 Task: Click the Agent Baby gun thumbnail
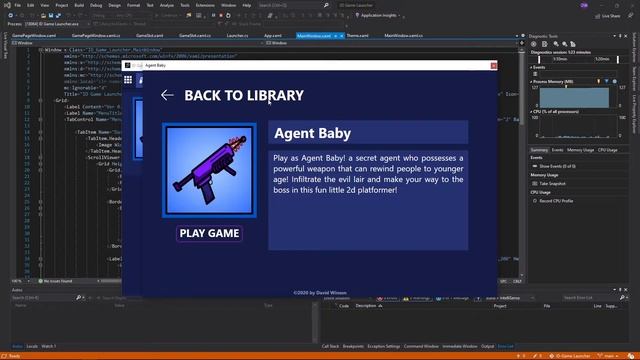[x=209, y=170]
